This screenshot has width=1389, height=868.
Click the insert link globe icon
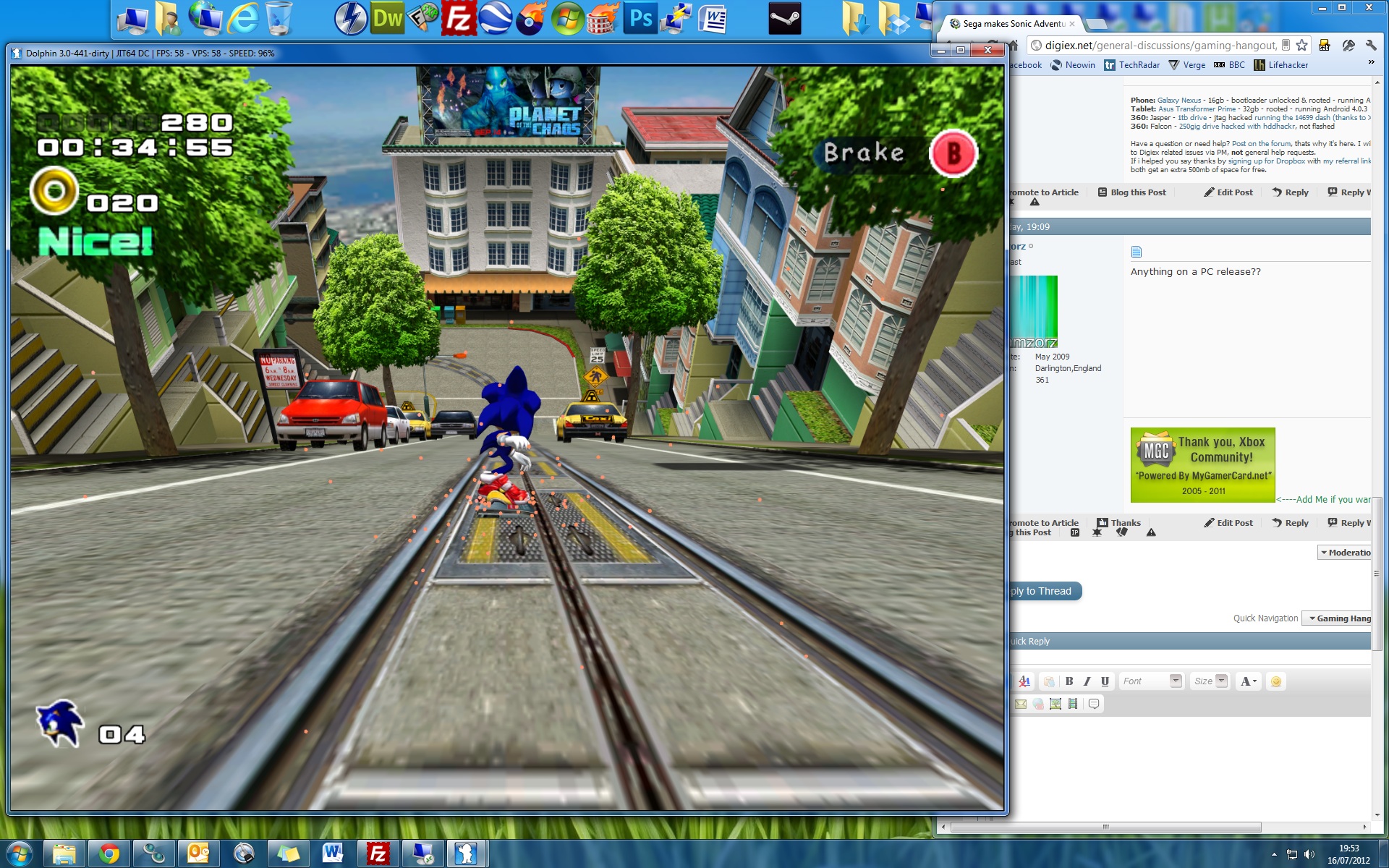[1038, 704]
